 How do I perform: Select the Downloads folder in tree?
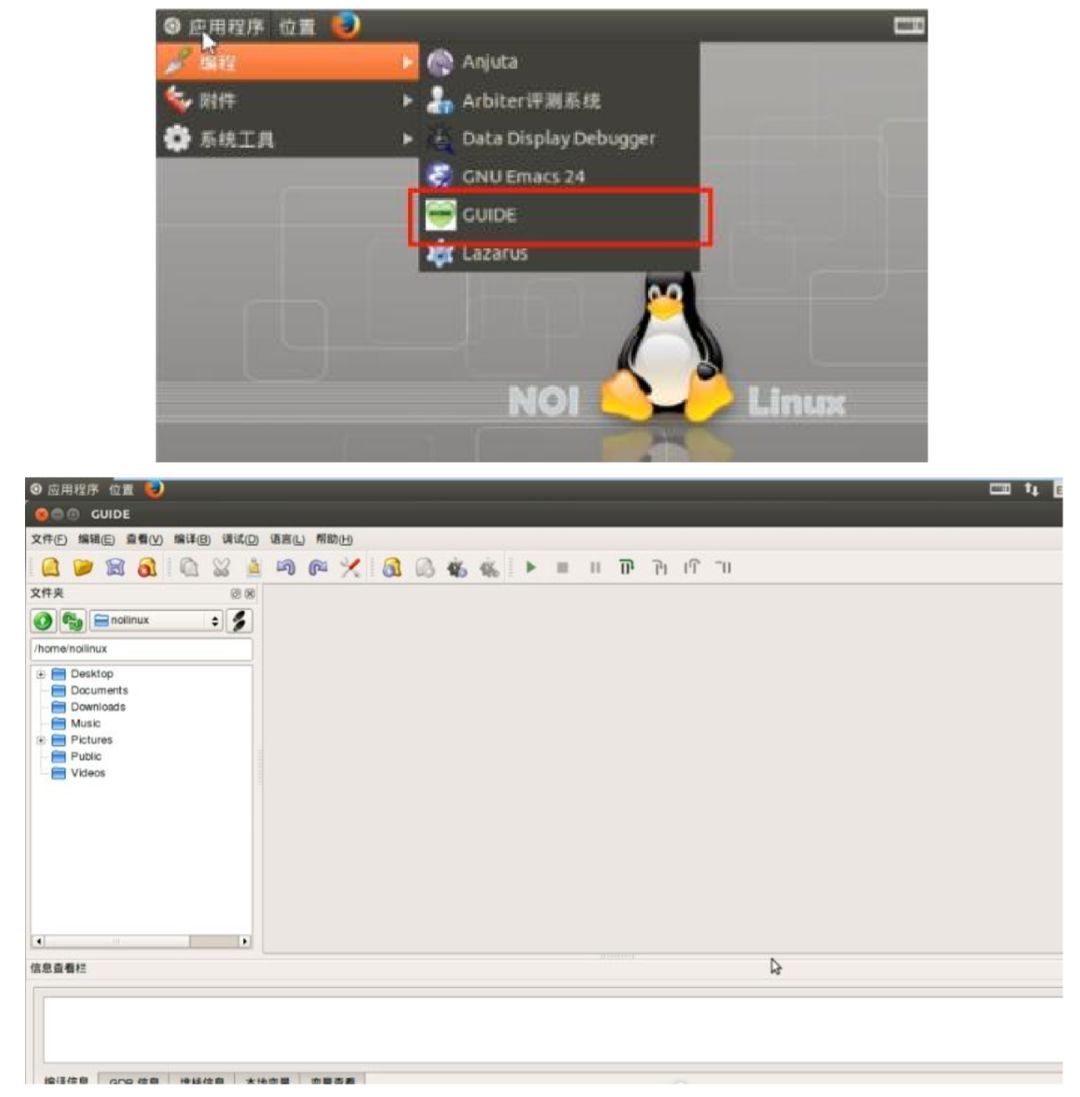click(98, 707)
